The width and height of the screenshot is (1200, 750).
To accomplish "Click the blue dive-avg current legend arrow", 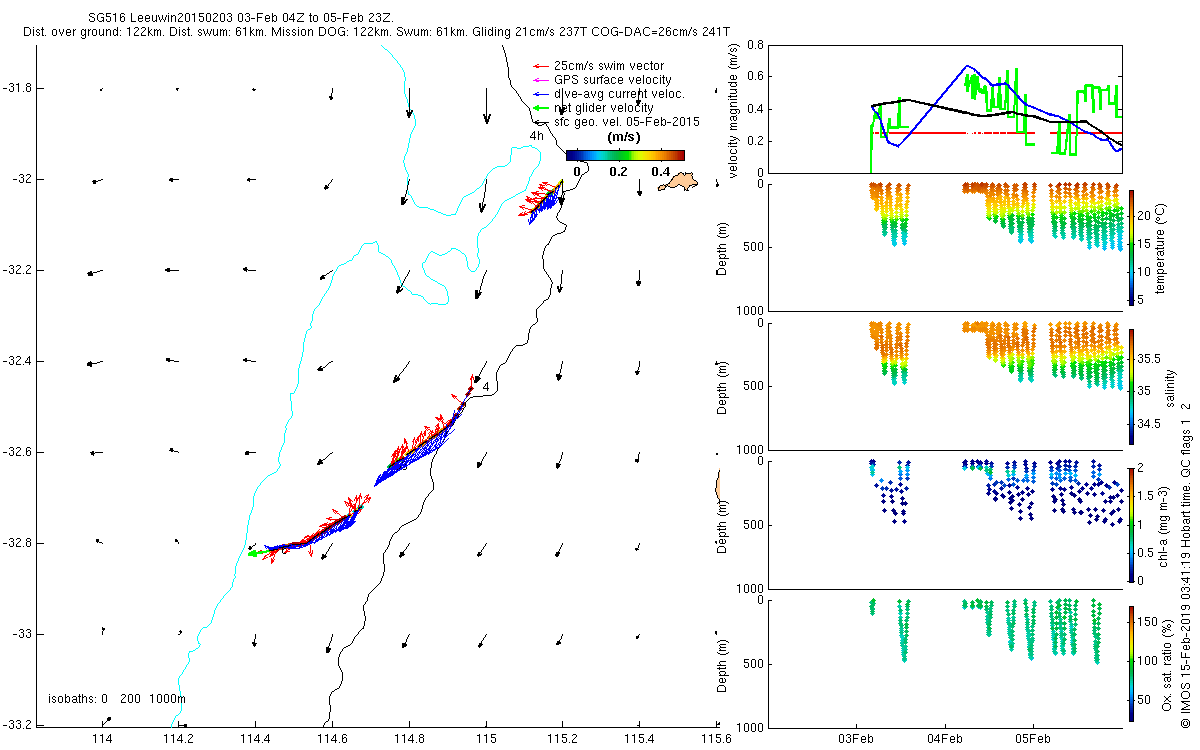I will pos(541,94).
